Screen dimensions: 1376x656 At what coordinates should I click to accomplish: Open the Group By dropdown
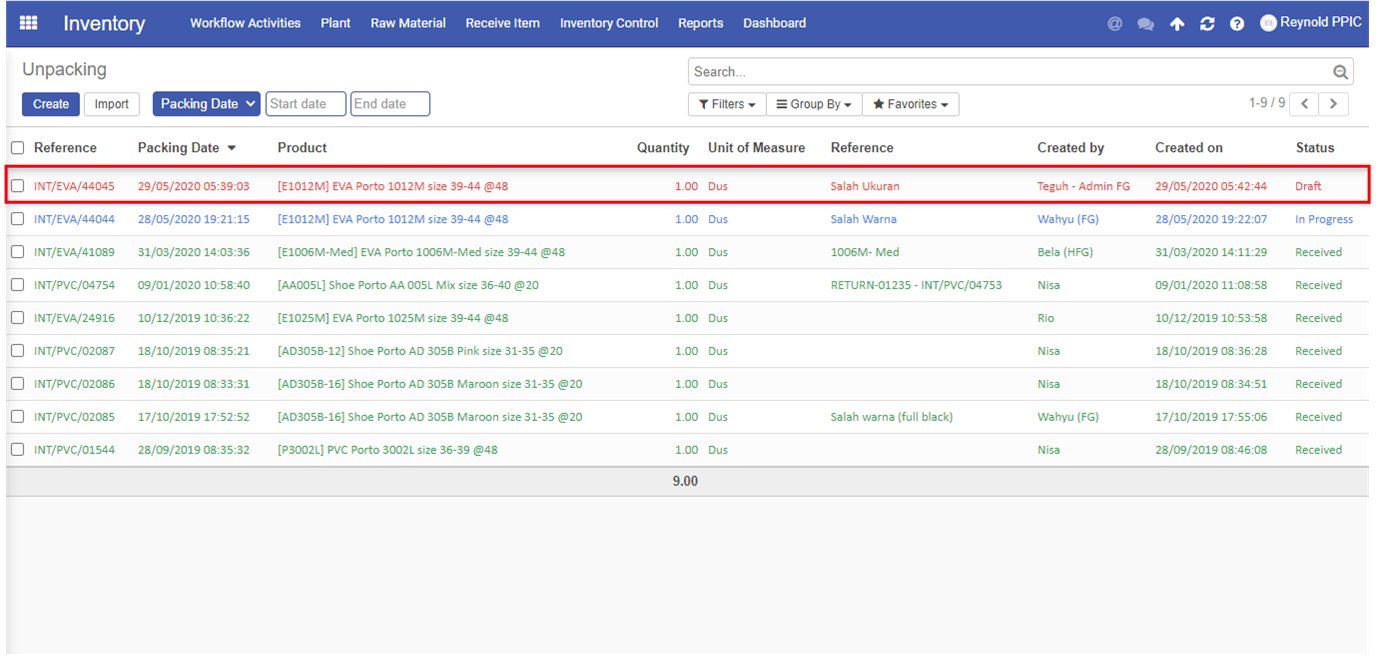(x=814, y=104)
